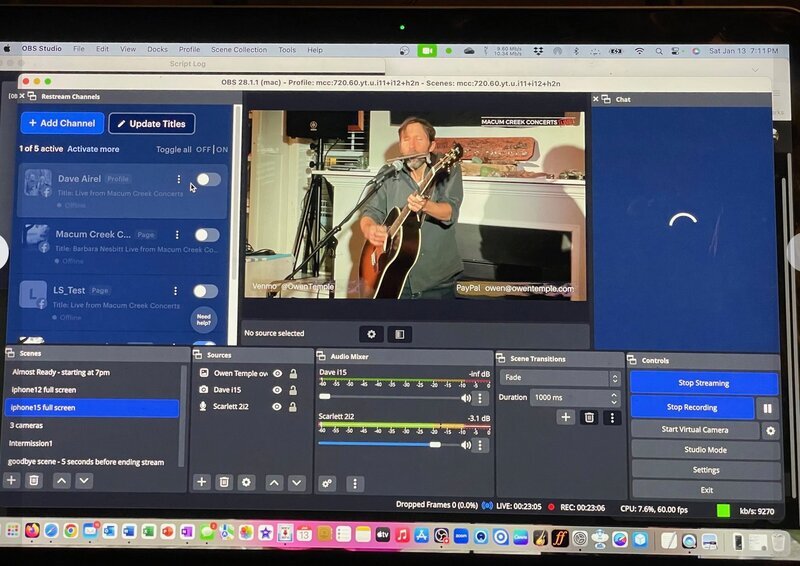Remove the scene transition using trash icon
800x566 pixels.
click(x=589, y=417)
